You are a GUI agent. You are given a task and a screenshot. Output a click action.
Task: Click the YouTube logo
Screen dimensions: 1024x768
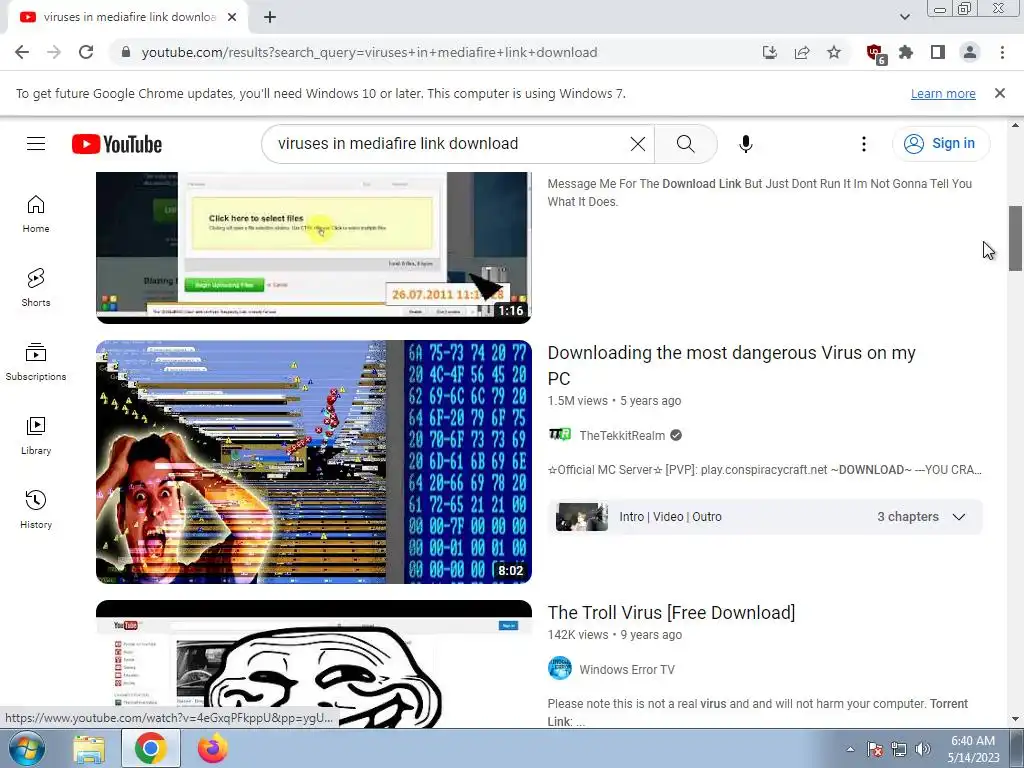click(x=117, y=144)
